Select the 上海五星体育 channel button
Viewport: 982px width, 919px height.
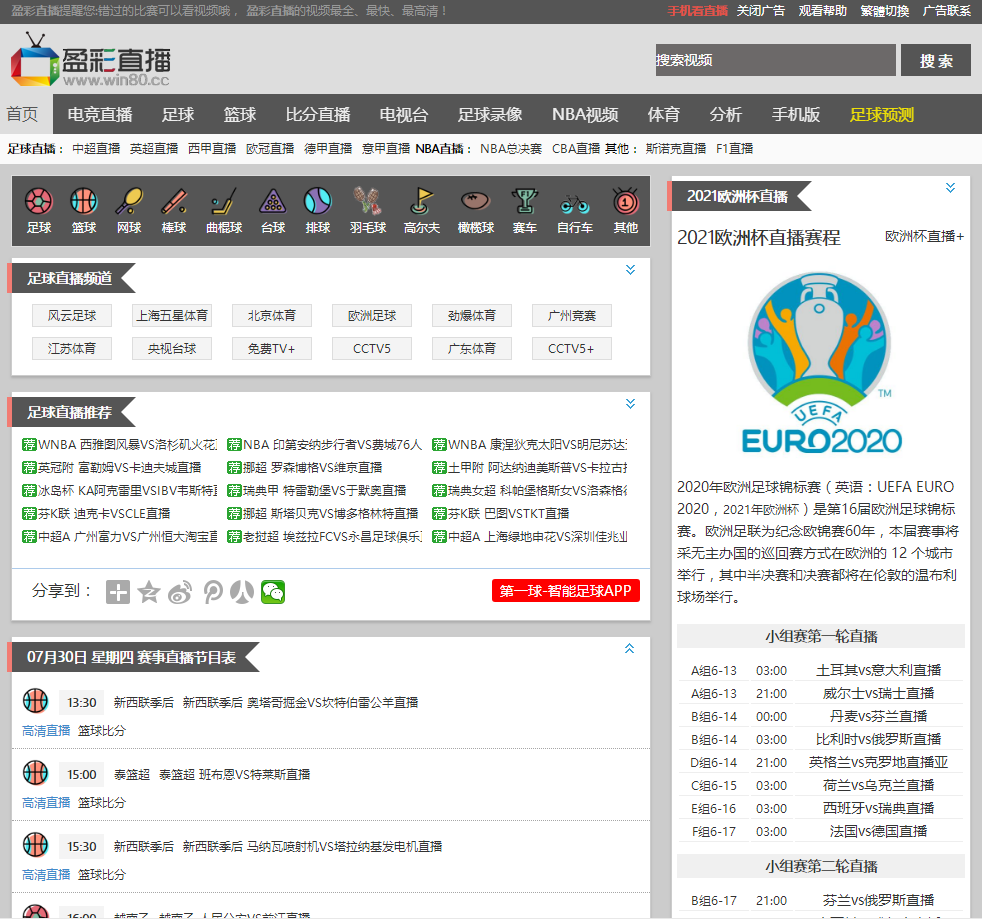172,316
